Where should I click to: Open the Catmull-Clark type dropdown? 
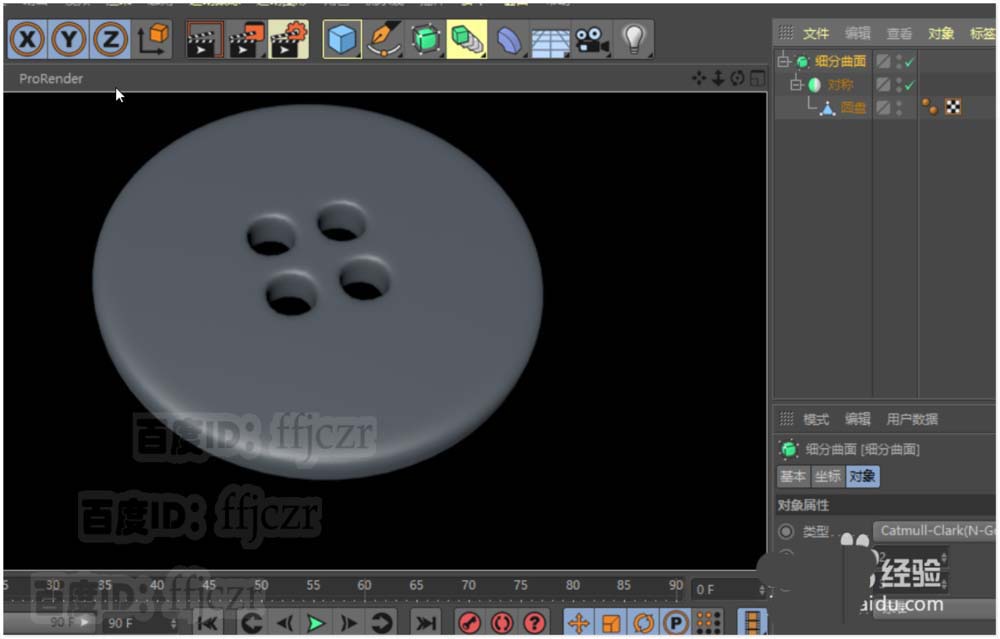point(935,531)
